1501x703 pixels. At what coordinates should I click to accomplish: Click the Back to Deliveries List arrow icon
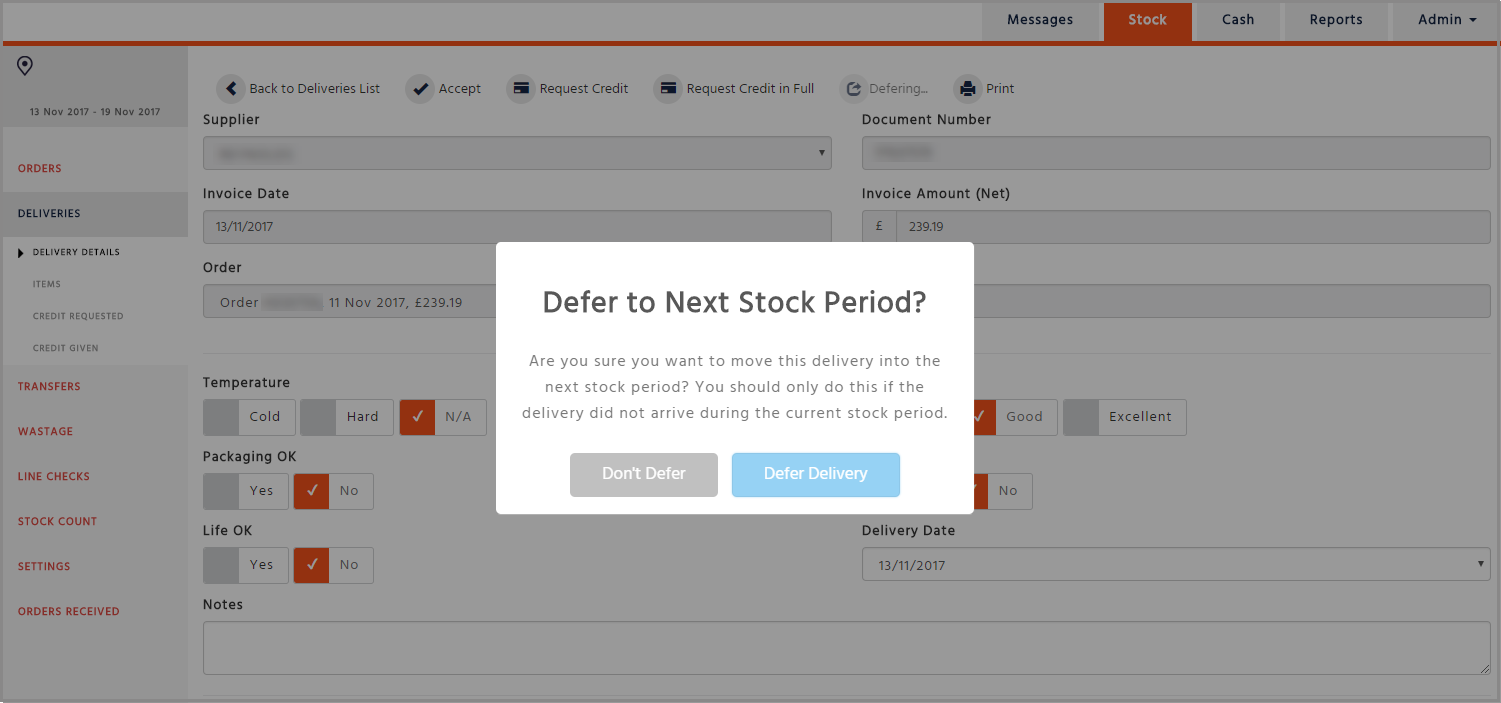pyautogui.click(x=231, y=88)
